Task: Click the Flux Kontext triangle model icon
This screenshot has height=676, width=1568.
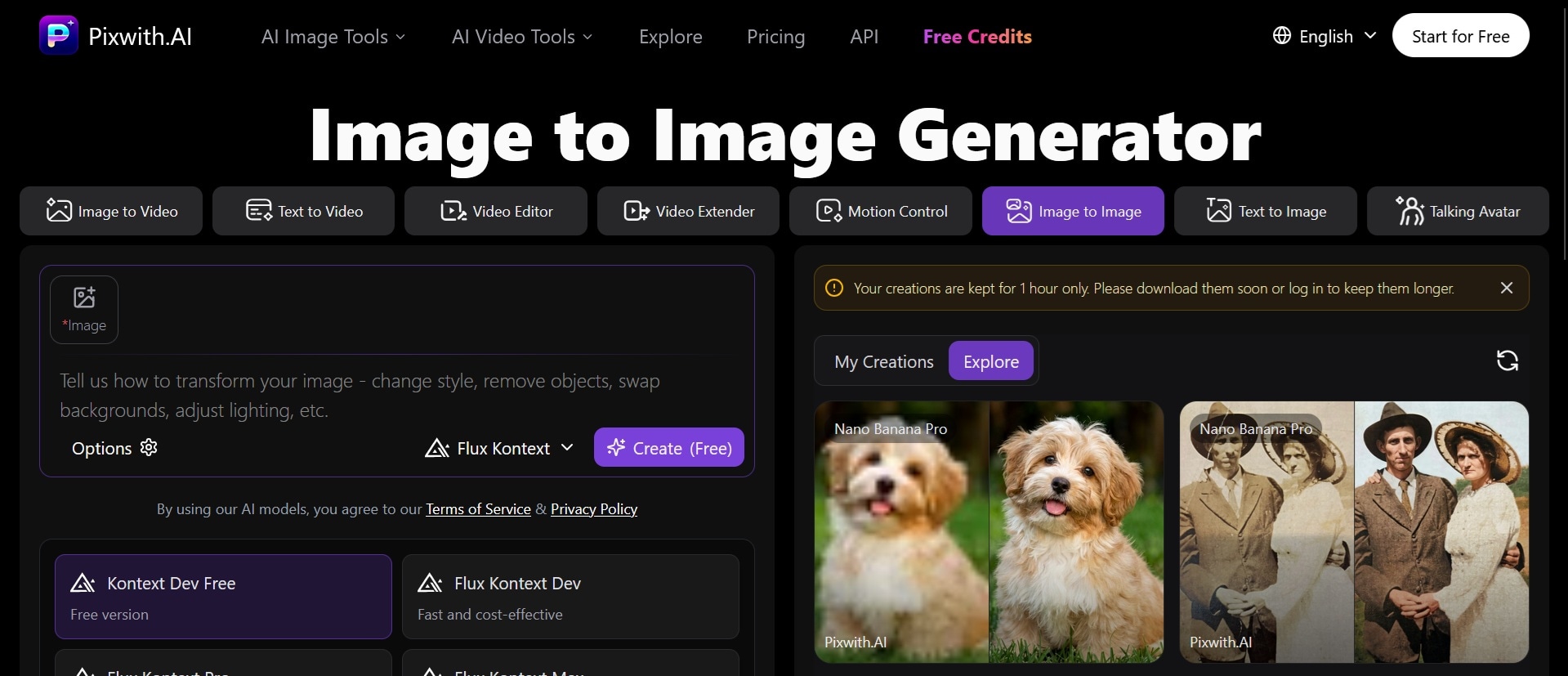Action: [437, 448]
